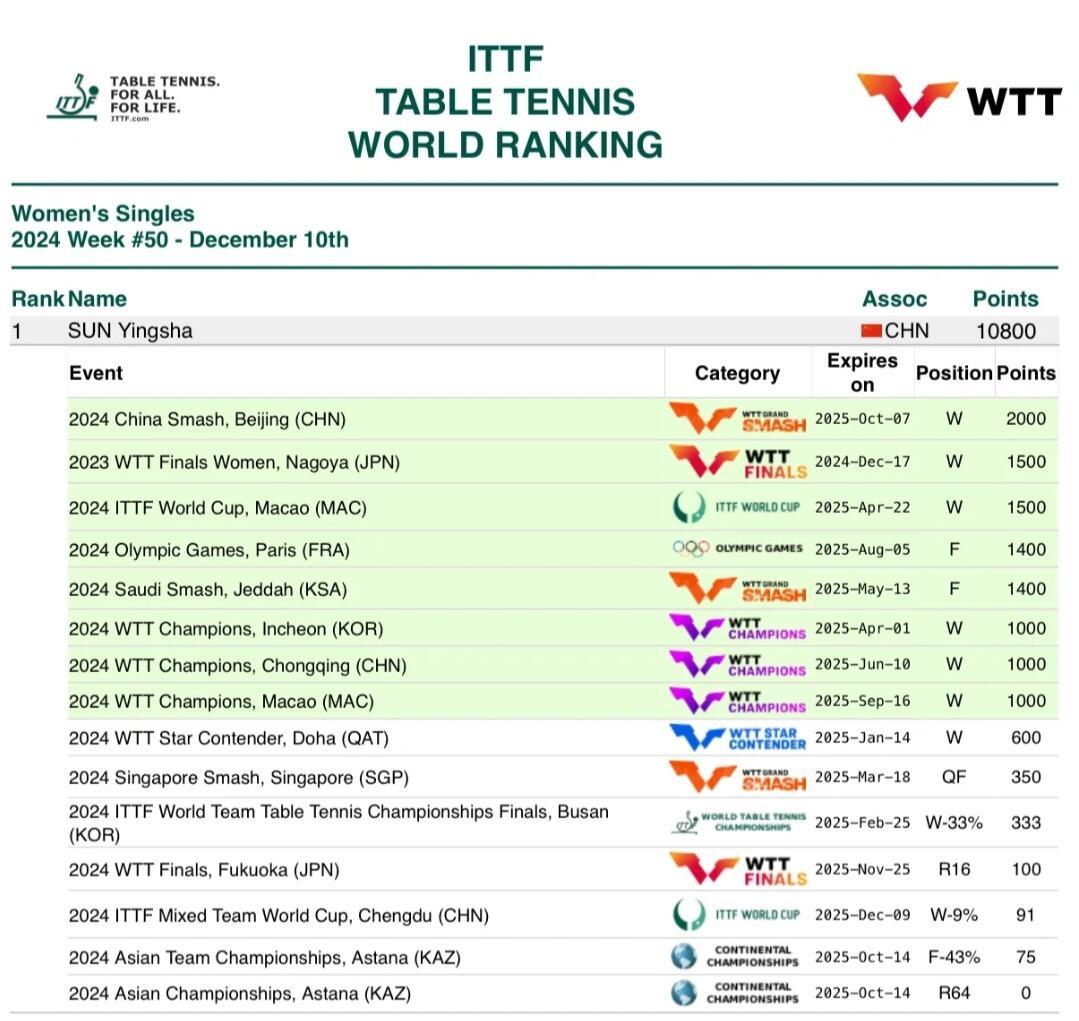Select player name SUN Yingsha
This screenshot has width=1079, height=1021.
130,331
